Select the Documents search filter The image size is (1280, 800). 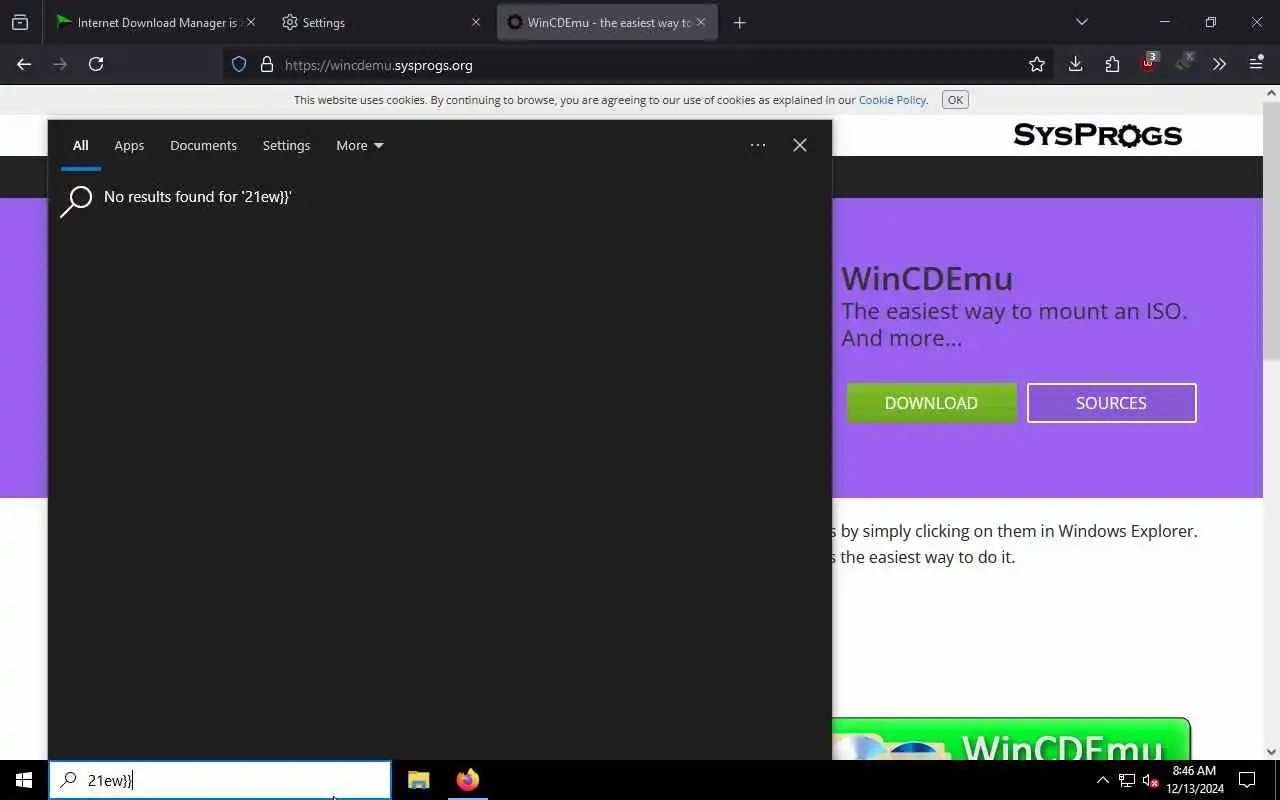tap(203, 145)
